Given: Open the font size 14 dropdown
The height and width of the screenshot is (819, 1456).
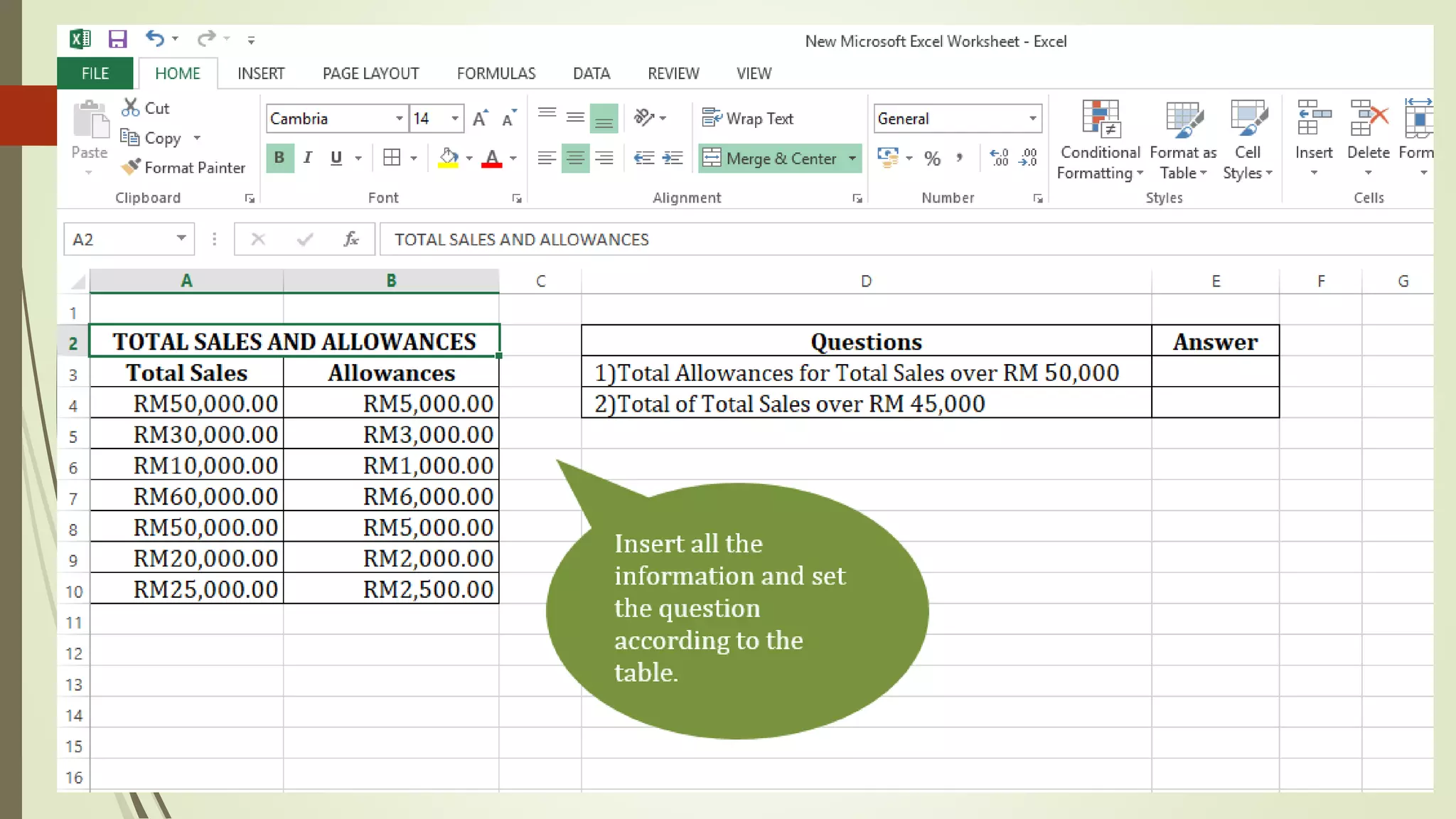Looking at the screenshot, I should point(454,119).
